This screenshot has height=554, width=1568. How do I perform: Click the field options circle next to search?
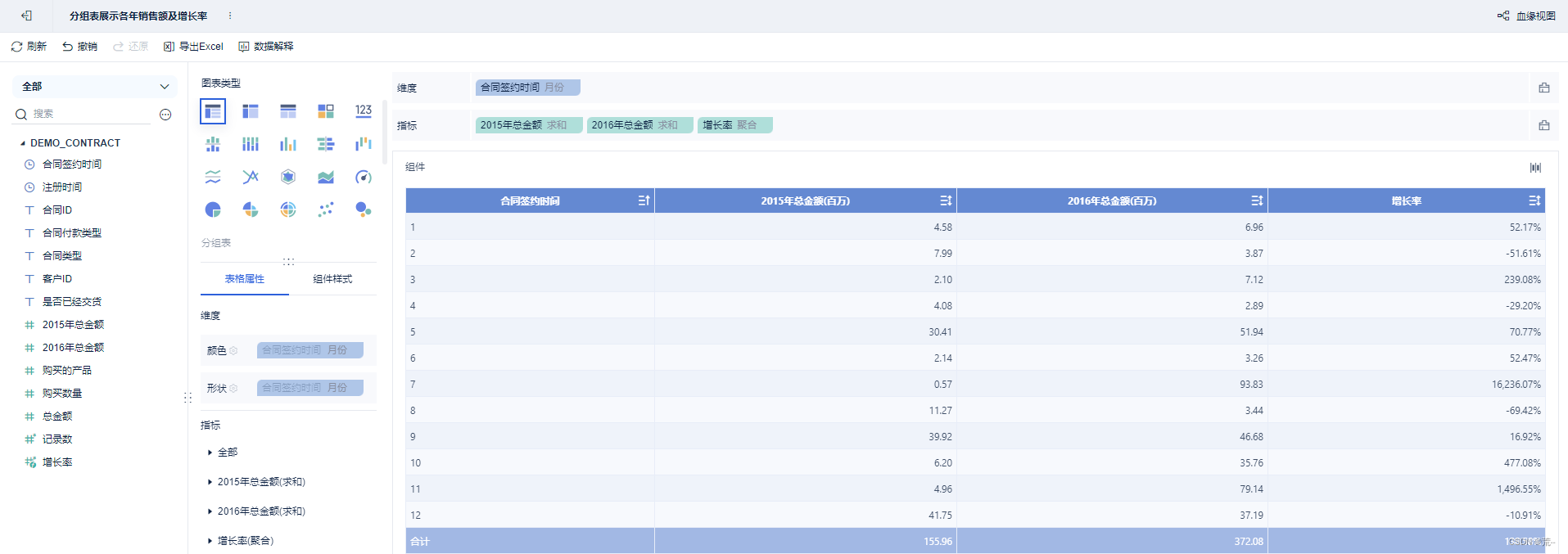coord(165,115)
